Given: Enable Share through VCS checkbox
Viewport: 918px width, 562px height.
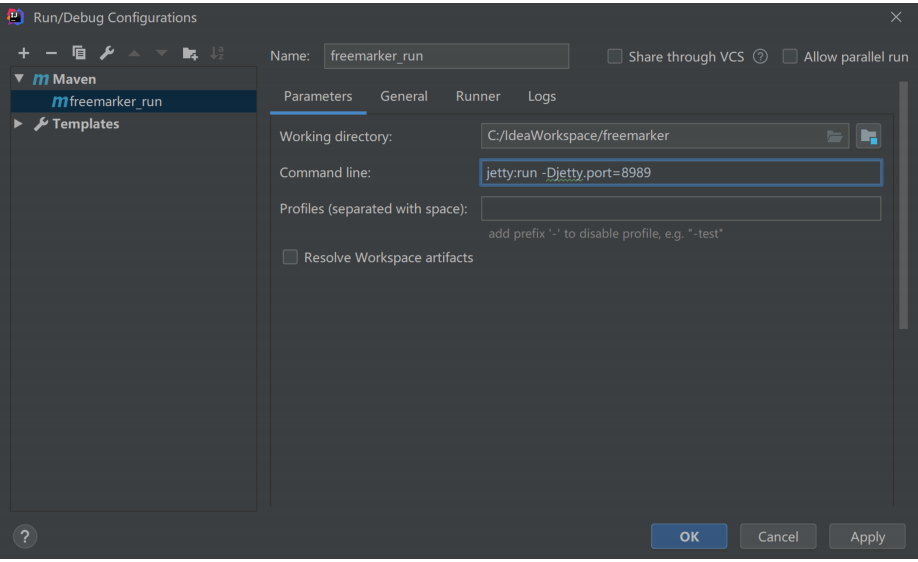Looking at the screenshot, I should coord(614,57).
